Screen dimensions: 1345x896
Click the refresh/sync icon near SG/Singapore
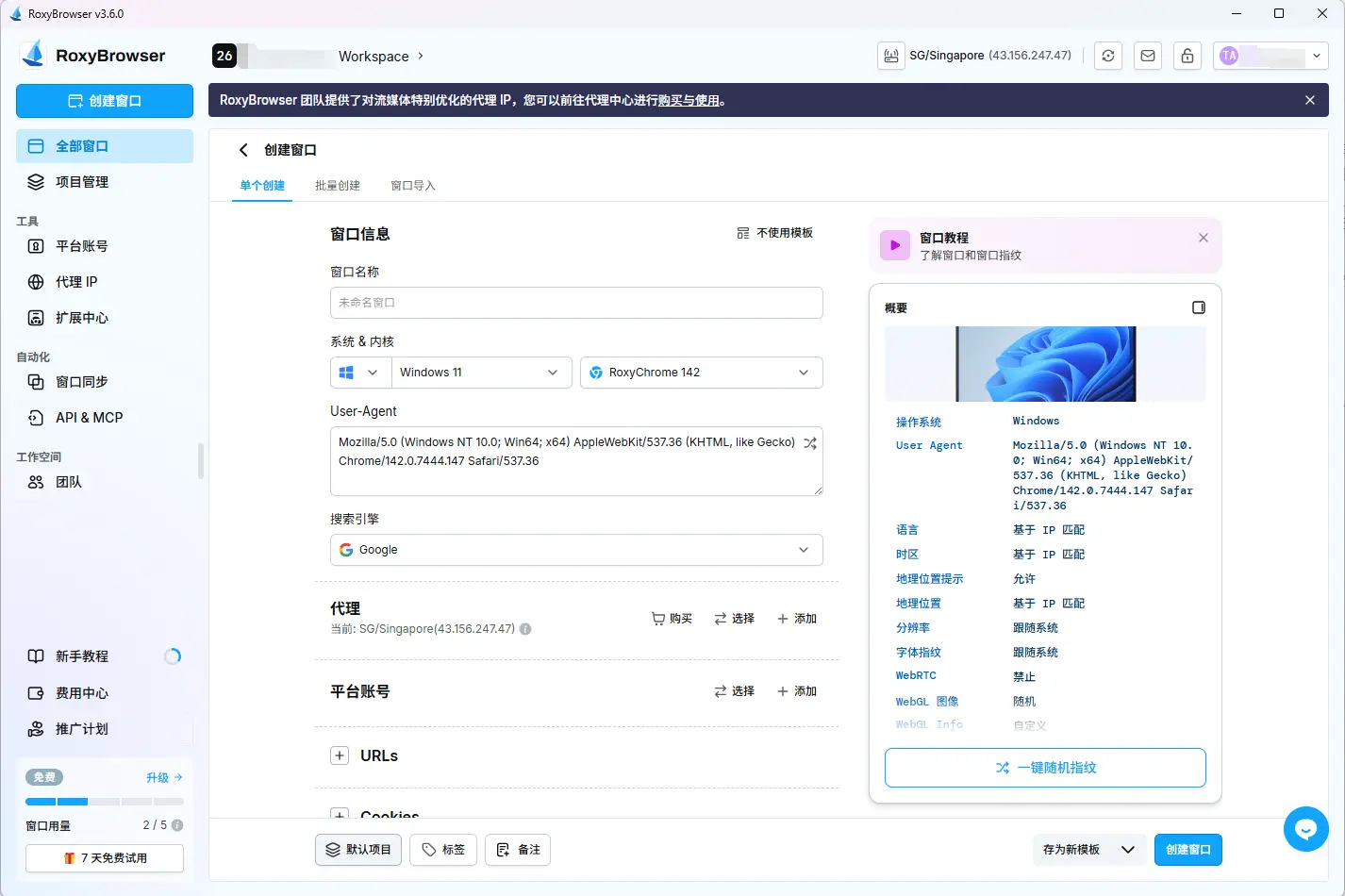coord(1107,56)
